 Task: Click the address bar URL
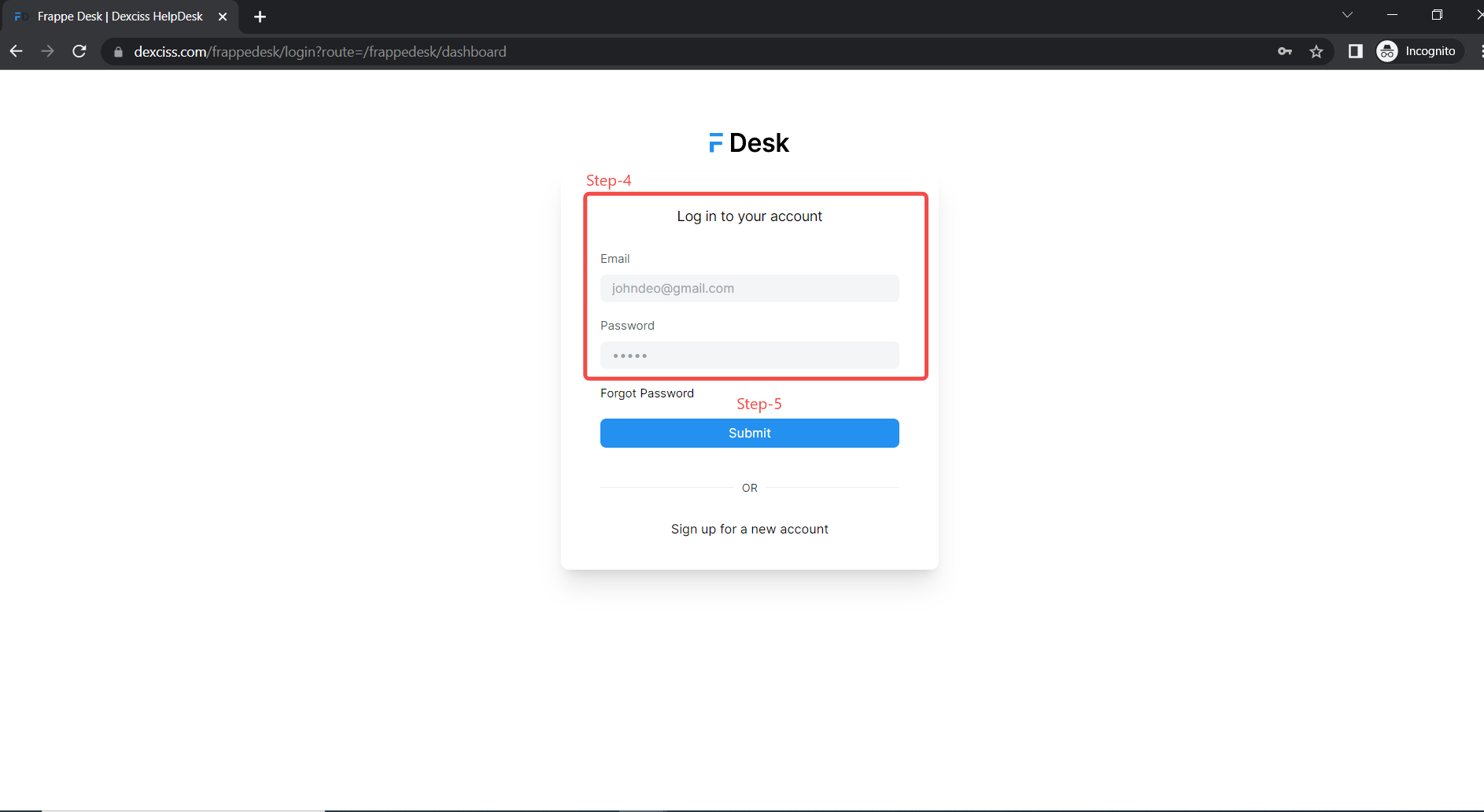[x=319, y=52]
